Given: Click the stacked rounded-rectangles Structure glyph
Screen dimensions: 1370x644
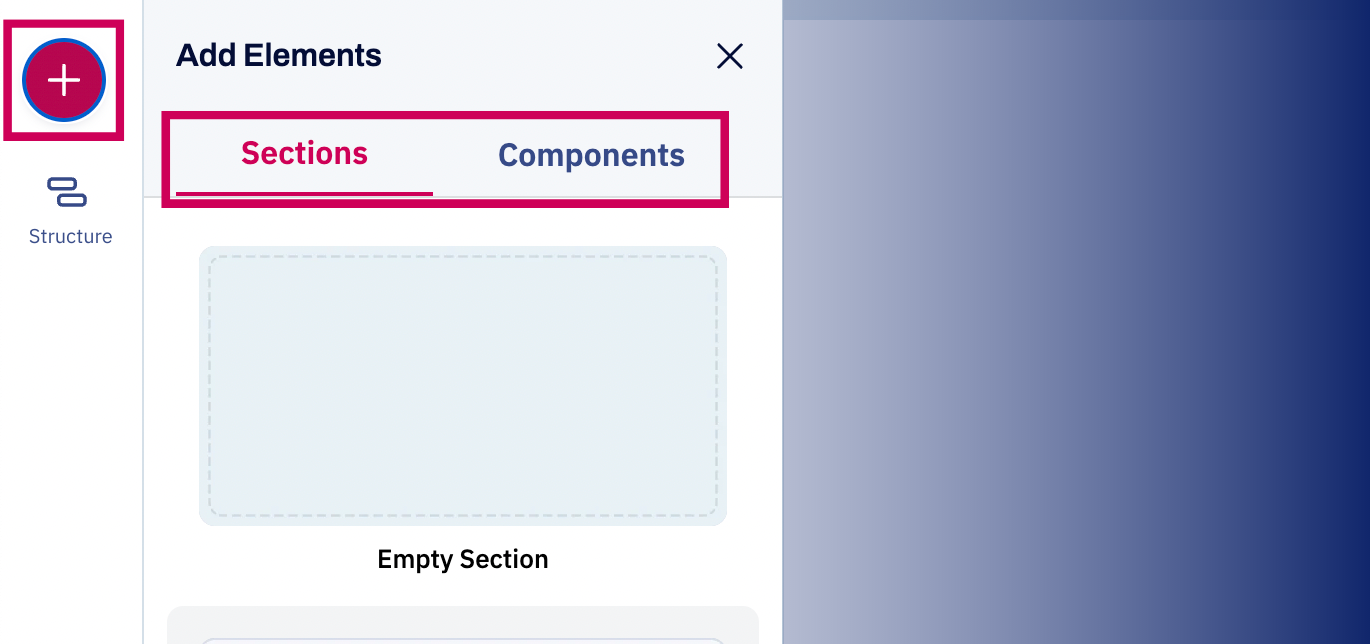Looking at the screenshot, I should (67, 192).
